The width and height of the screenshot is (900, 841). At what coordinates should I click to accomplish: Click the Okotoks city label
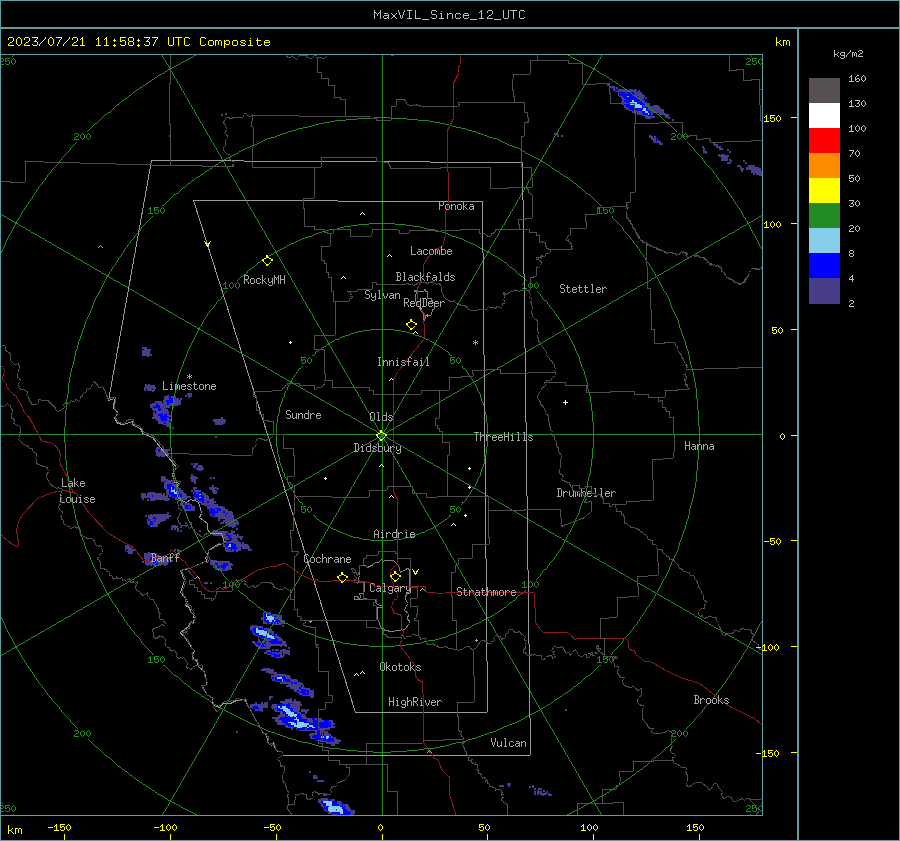[x=401, y=667]
